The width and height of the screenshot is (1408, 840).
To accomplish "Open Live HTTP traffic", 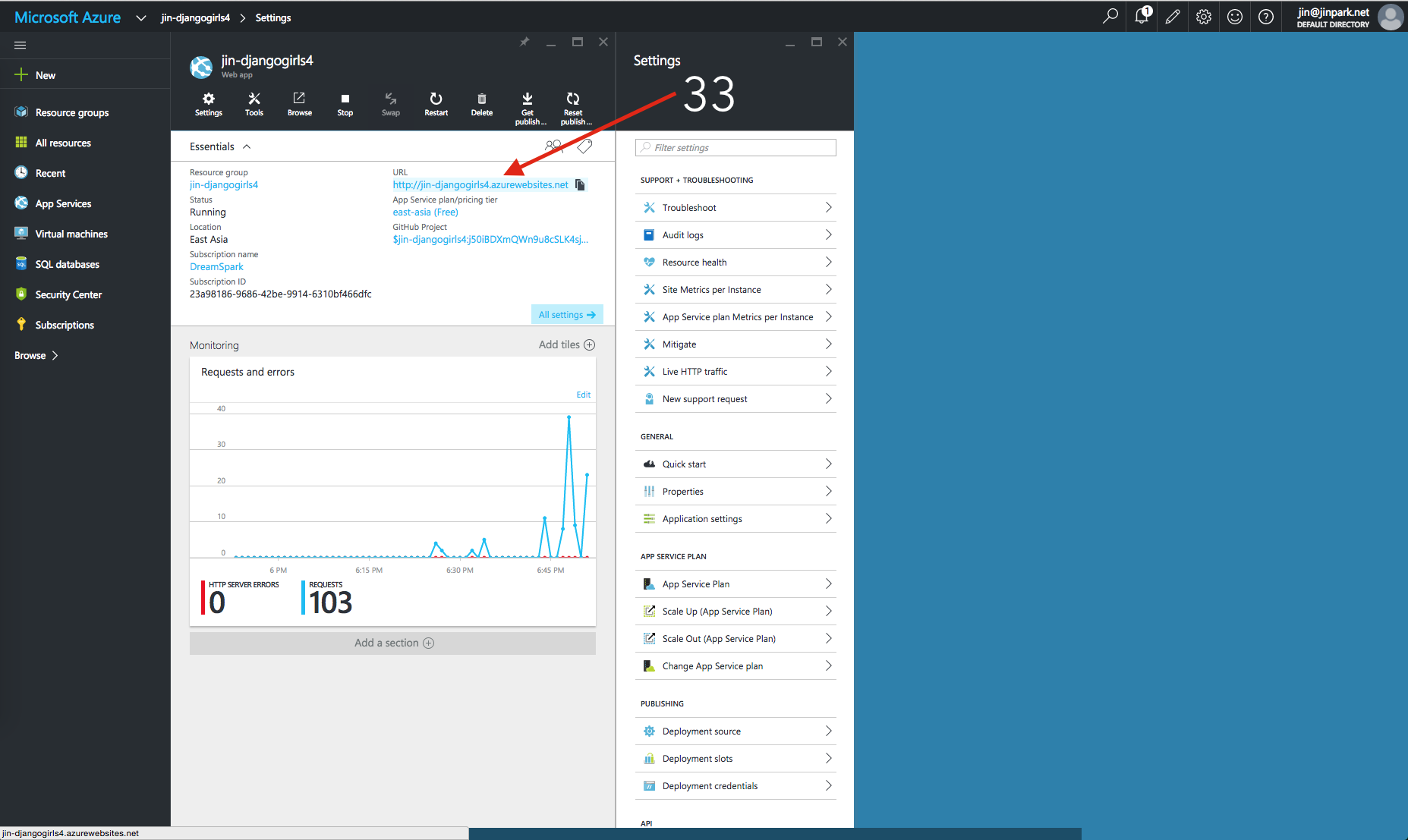I will (735, 371).
